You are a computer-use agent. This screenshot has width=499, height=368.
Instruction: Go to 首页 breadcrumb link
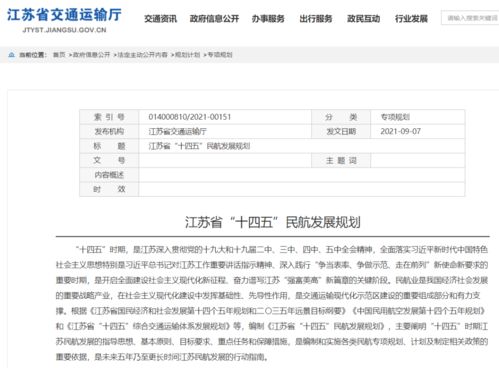click(59, 55)
